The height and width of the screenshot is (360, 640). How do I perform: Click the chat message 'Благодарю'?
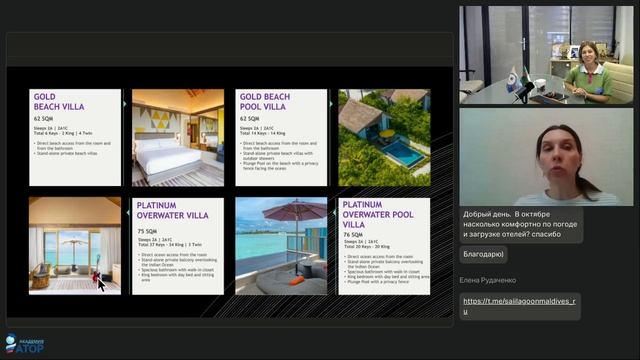coord(483,254)
